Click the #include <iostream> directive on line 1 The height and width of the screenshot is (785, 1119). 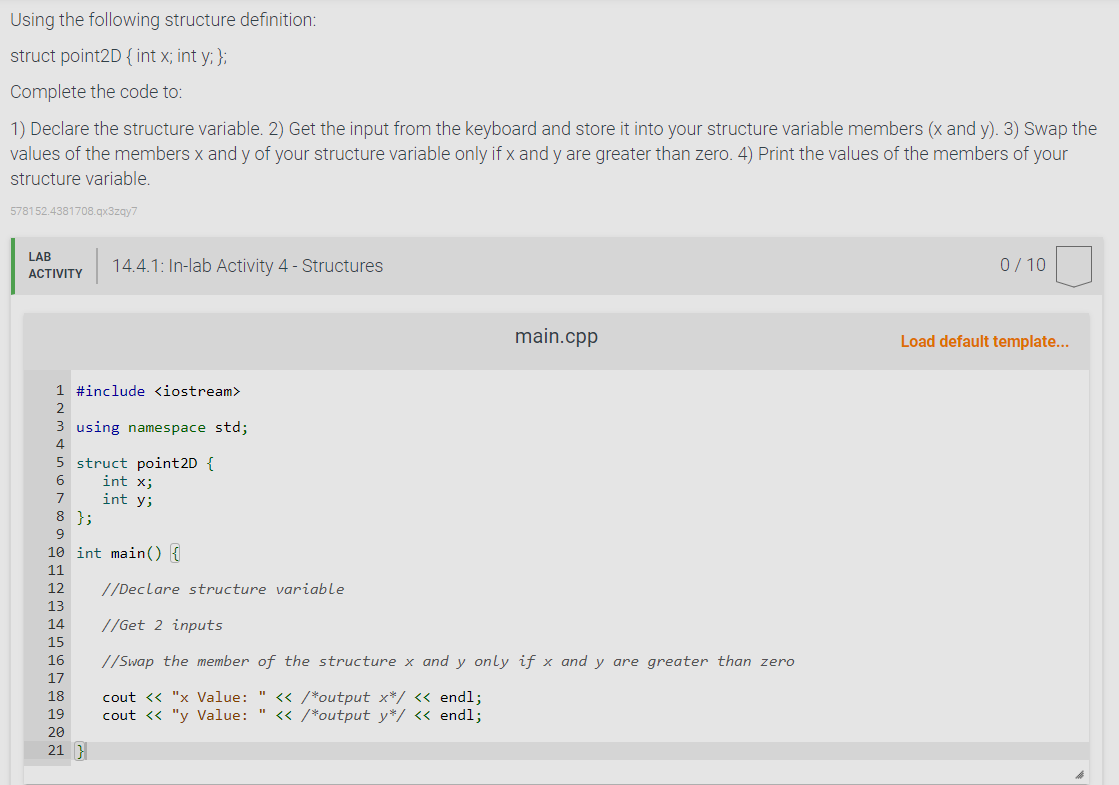(160, 391)
